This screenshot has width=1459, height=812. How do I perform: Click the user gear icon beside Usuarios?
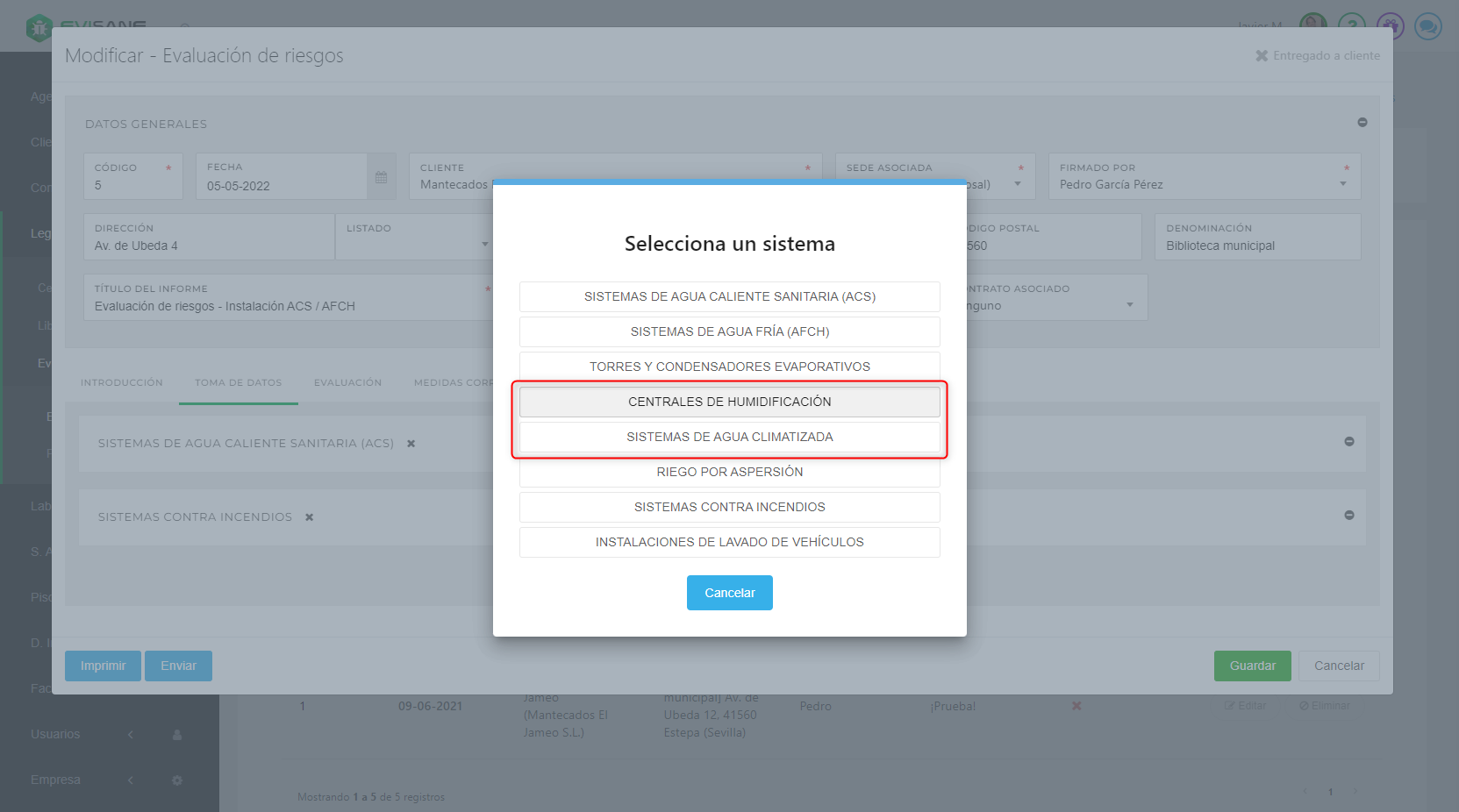(x=177, y=735)
